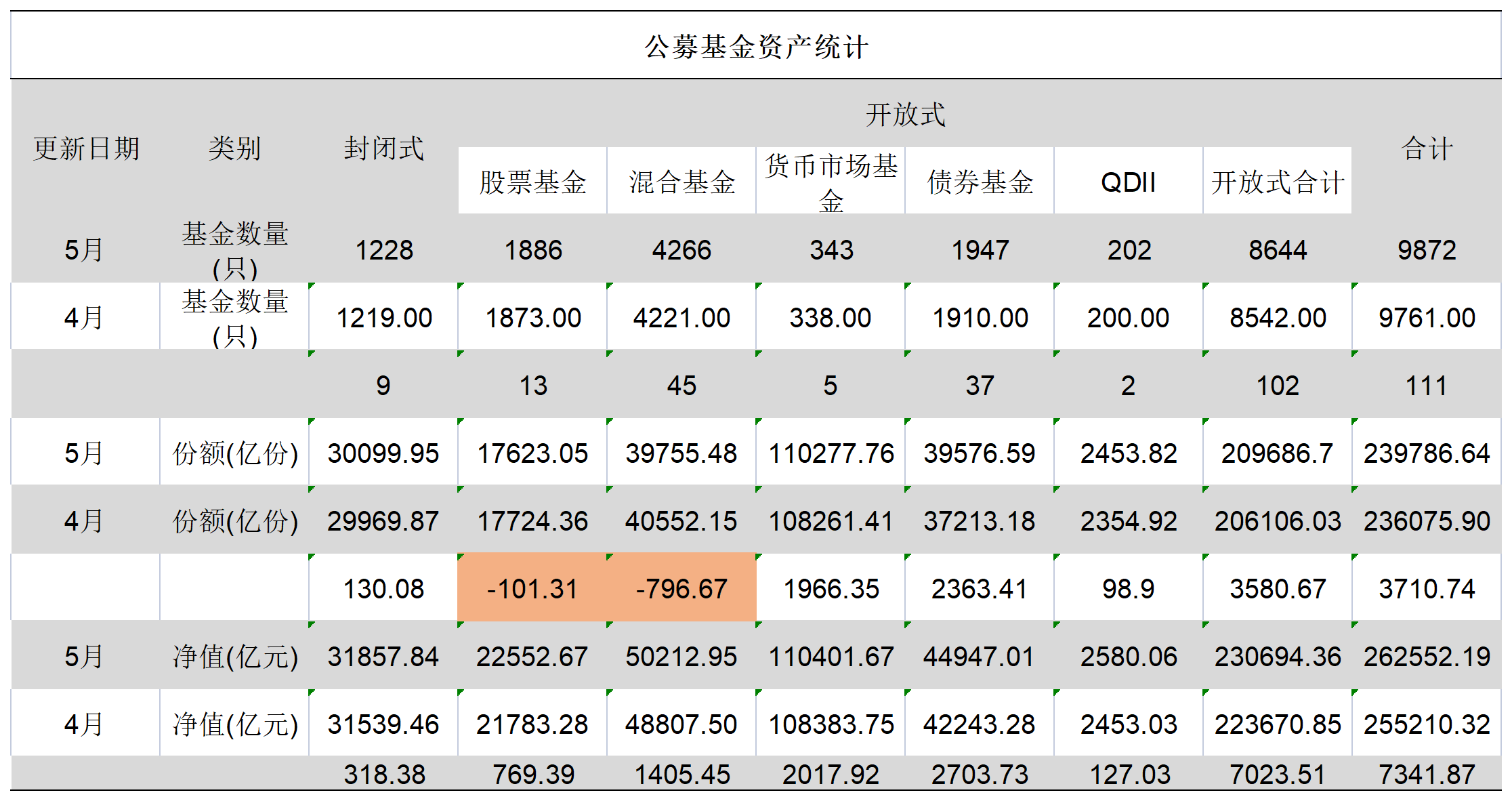
Task: Click the 公募基金资产统计 title cell
Action: click(x=756, y=46)
